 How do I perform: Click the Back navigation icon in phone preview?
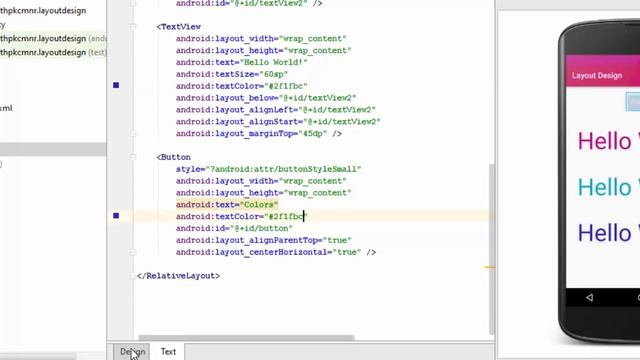(589, 298)
